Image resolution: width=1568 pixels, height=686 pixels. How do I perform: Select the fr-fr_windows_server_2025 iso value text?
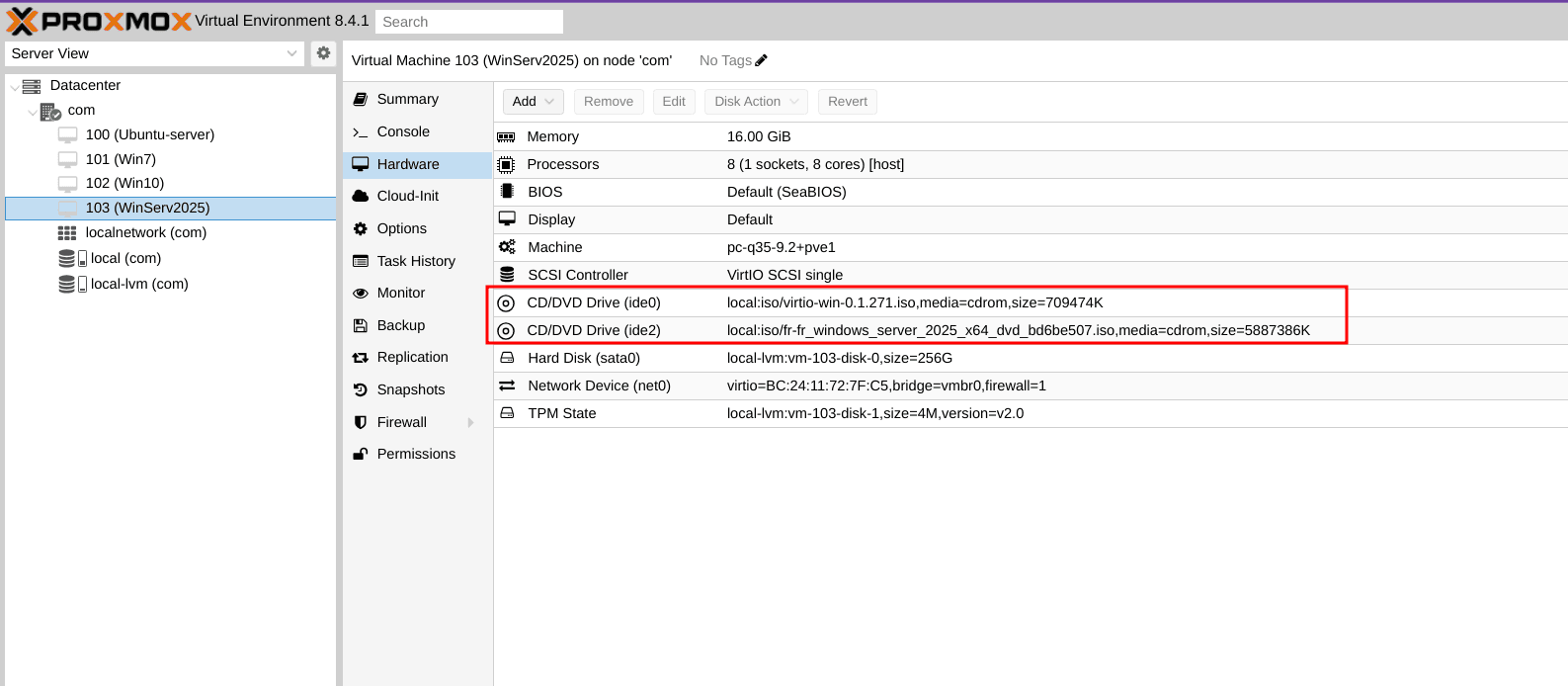click(1019, 330)
